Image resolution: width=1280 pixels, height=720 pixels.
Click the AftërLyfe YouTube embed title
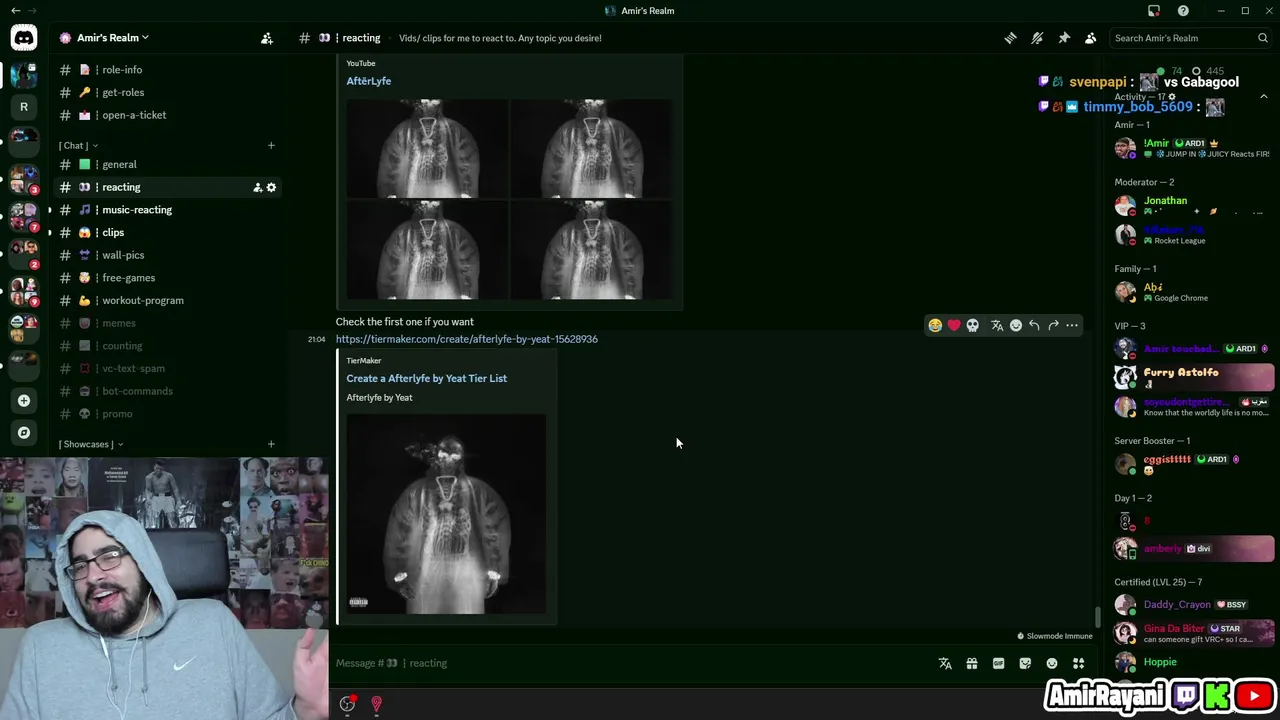[x=369, y=81]
